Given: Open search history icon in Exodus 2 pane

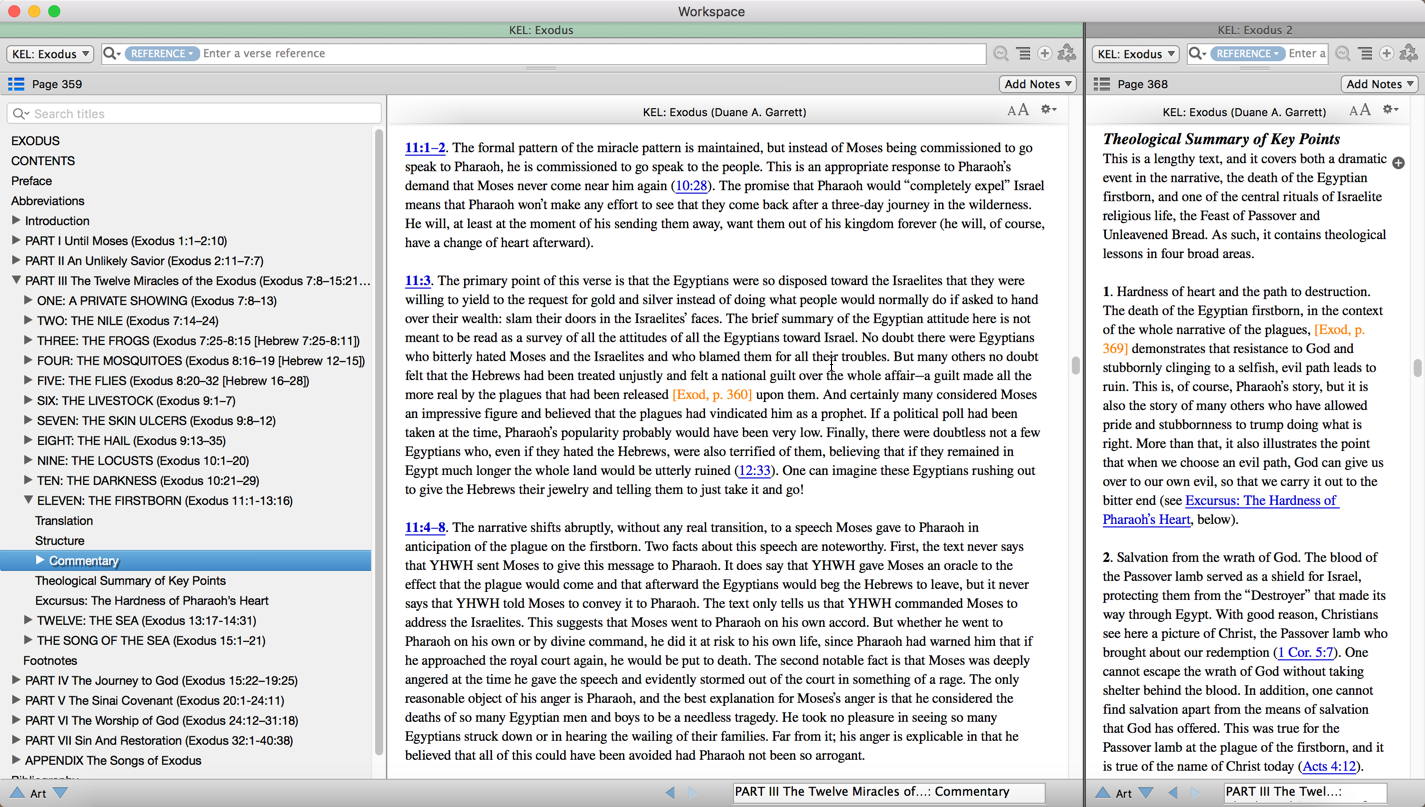Looking at the screenshot, I should 1343,53.
